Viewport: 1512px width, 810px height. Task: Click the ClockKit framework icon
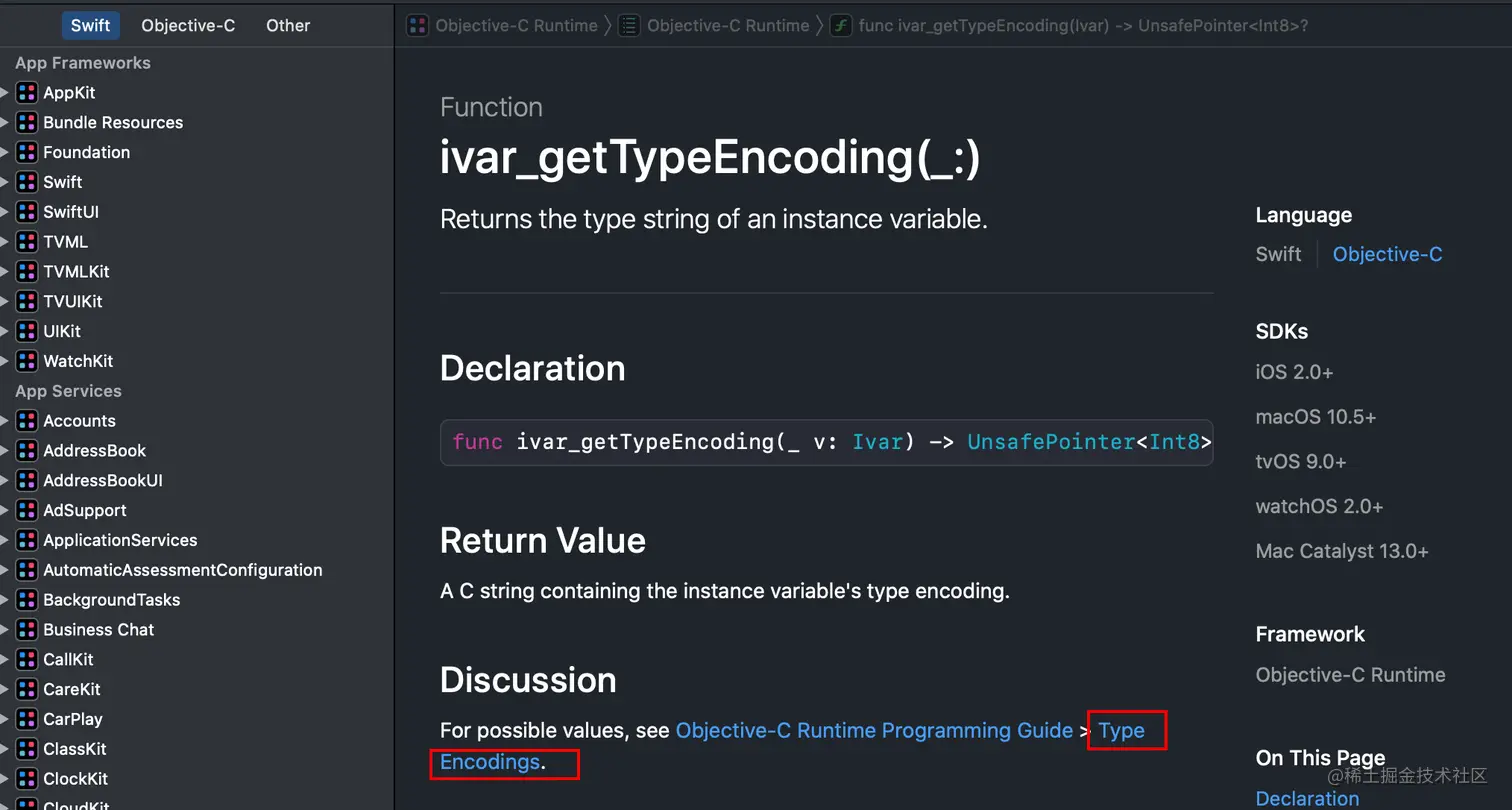tap(27, 779)
